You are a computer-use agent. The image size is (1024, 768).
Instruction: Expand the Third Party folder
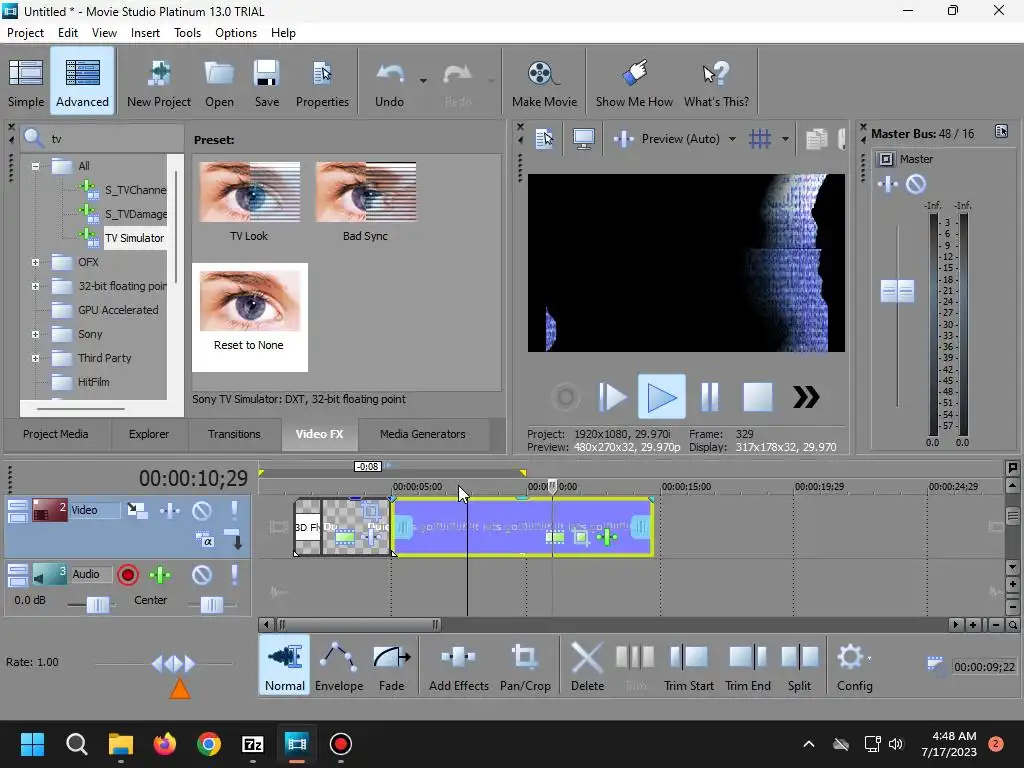pos(35,358)
